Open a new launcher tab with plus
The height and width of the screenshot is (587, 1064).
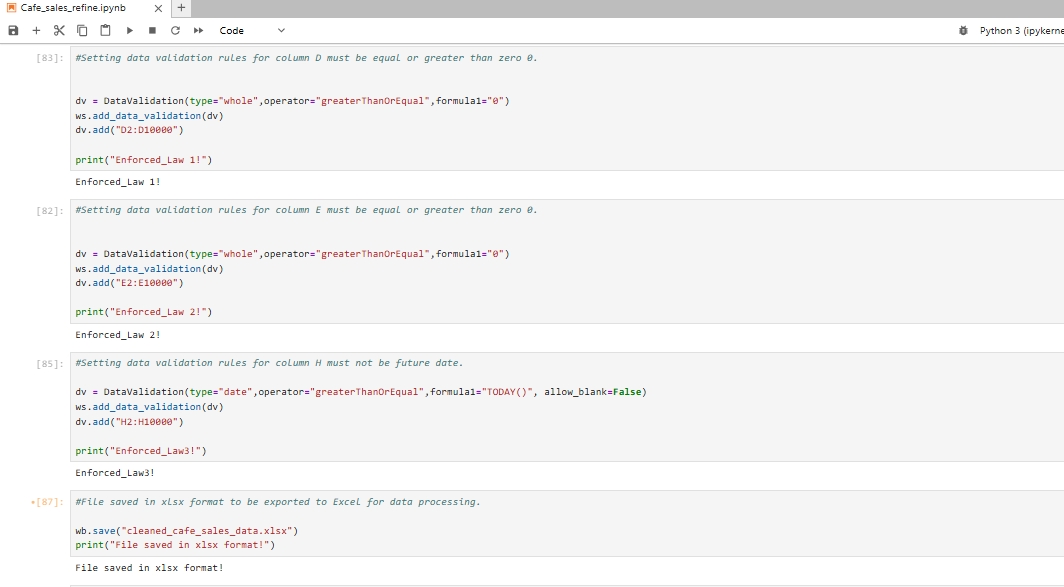coord(181,8)
